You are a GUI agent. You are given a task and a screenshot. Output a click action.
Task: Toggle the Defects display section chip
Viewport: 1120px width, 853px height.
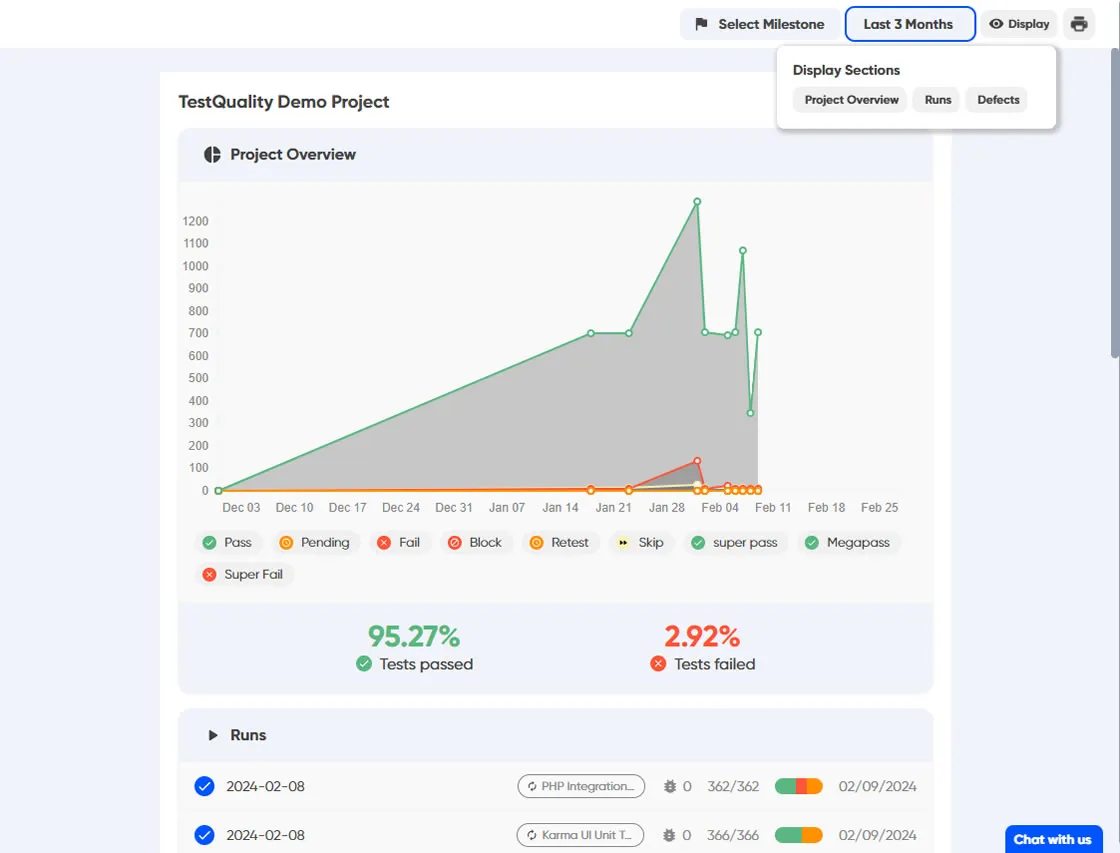click(x=997, y=100)
